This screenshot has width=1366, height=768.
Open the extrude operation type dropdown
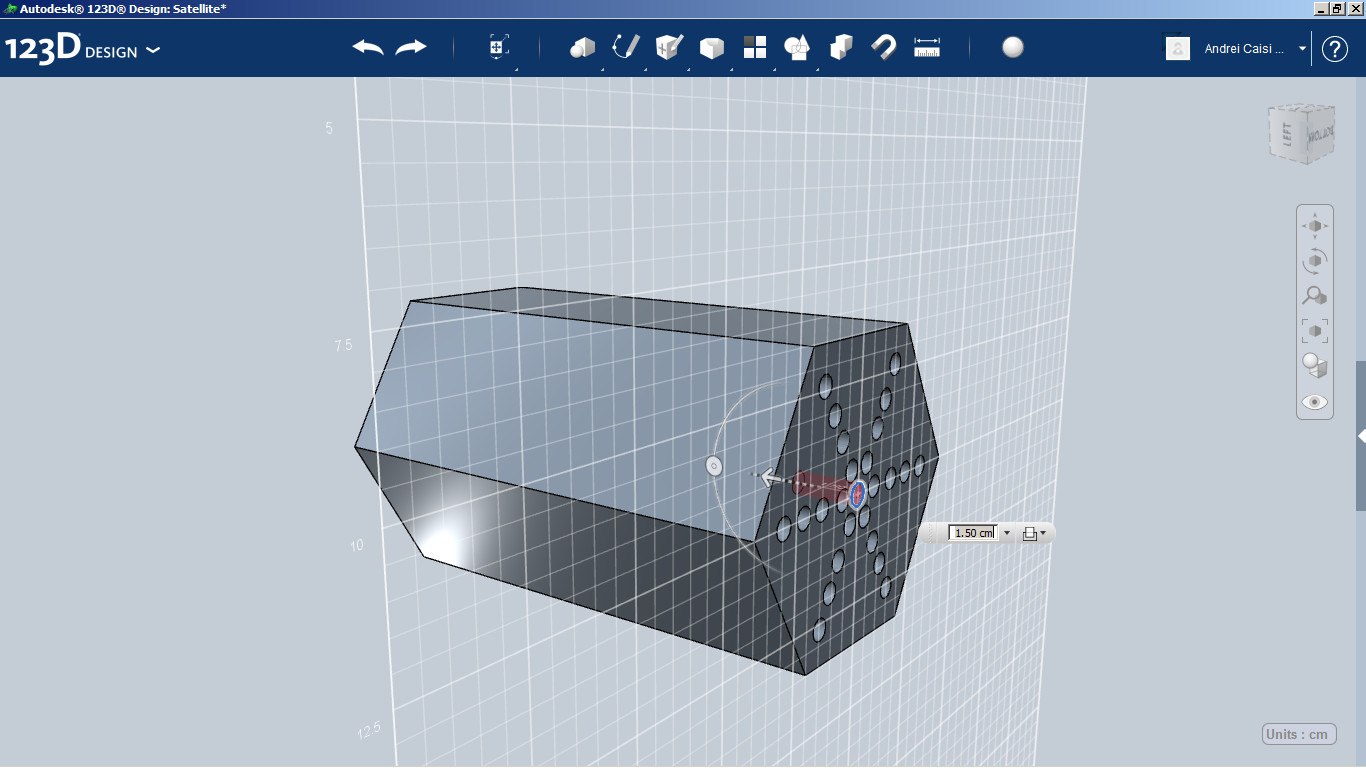pos(1034,533)
